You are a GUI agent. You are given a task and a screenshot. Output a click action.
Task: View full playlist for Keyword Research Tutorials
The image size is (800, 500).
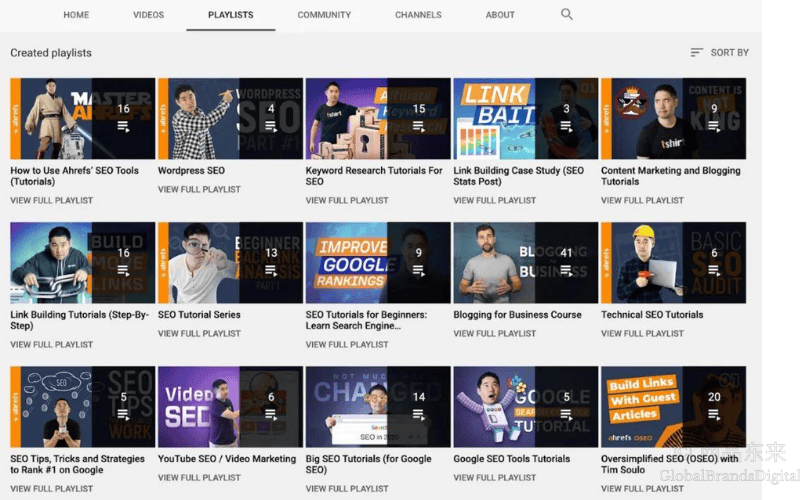pos(347,201)
